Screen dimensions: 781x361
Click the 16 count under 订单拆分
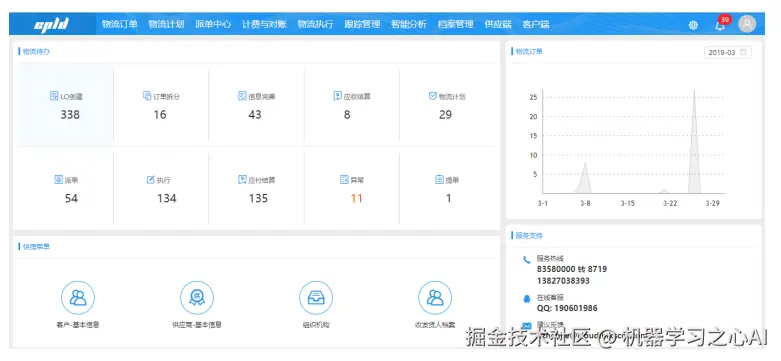pos(160,115)
